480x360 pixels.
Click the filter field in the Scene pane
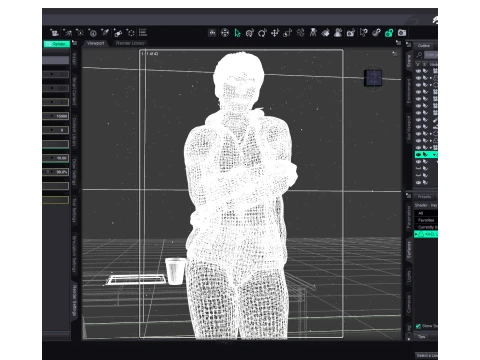(x=431, y=55)
